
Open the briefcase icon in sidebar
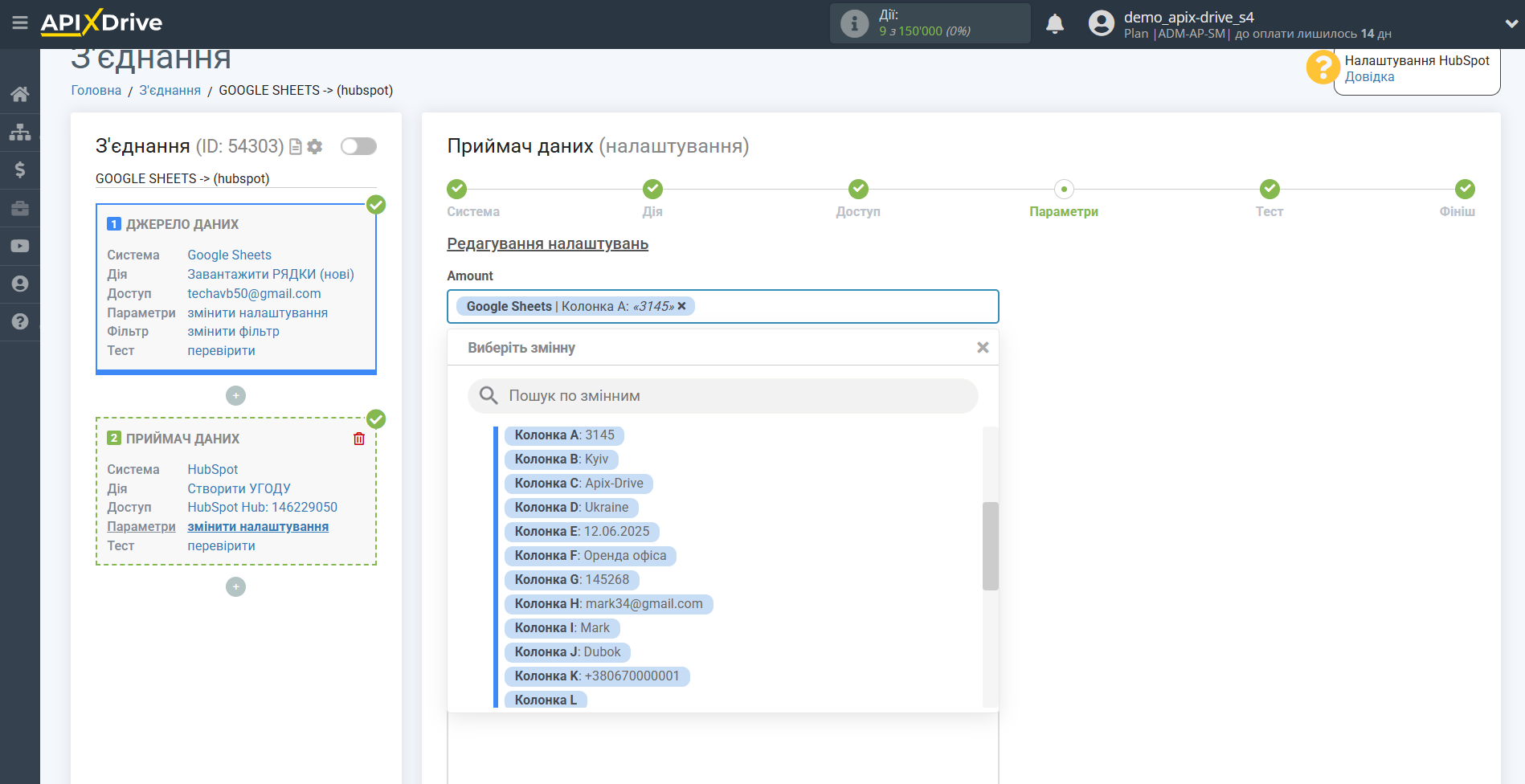coord(20,208)
